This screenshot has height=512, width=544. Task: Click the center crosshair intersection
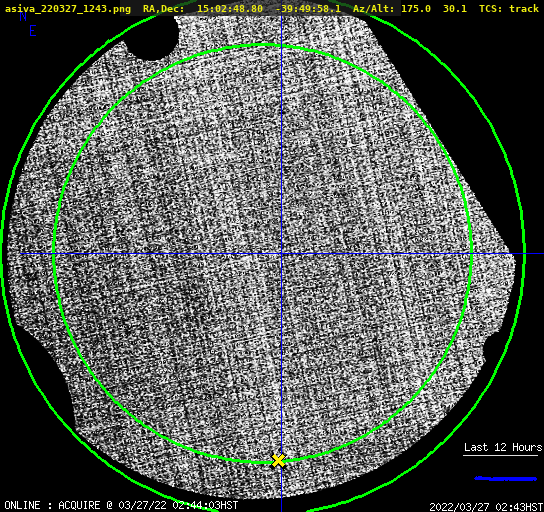(x=281, y=254)
